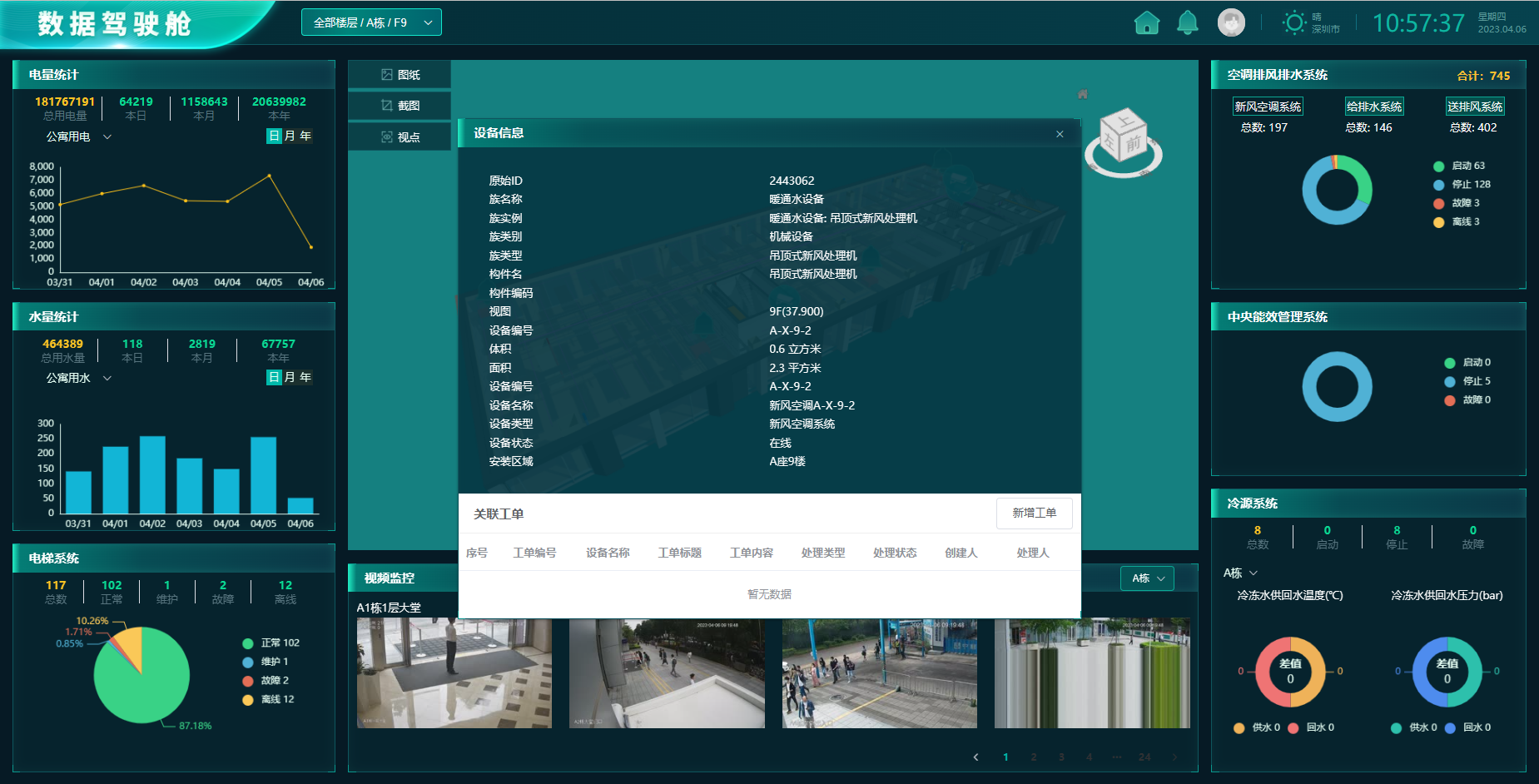The image size is (1539, 784).
Task: Toggle the 新风空调系统 filter
Action: [1268, 106]
